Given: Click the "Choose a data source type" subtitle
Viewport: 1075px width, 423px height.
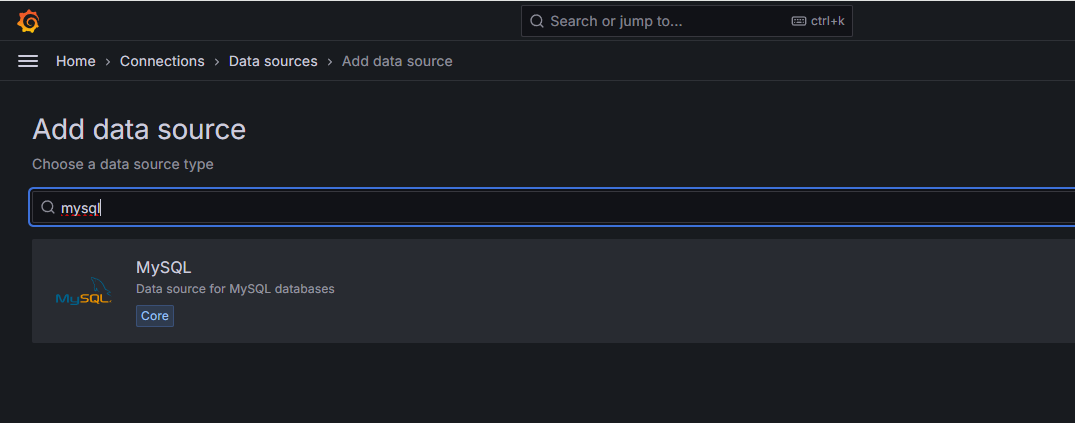Looking at the screenshot, I should 123,164.
